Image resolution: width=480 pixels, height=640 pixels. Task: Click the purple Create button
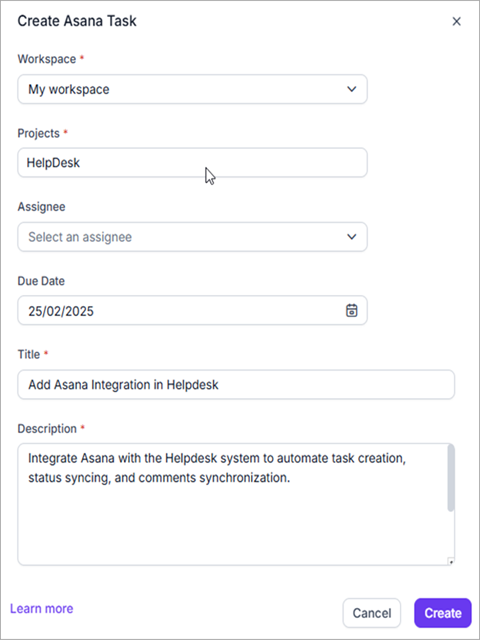pyautogui.click(x=443, y=613)
